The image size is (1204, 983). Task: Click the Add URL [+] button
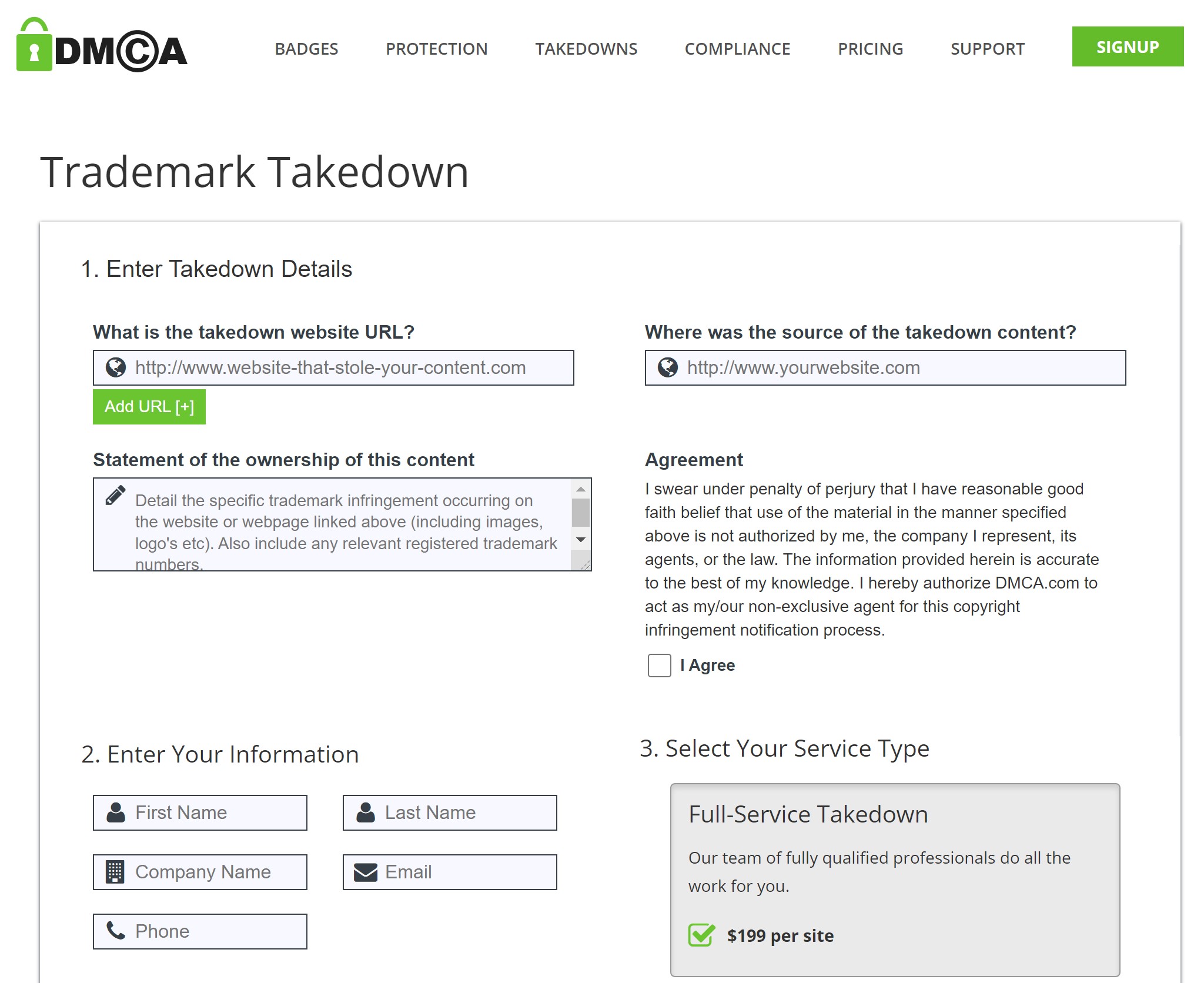(x=149, y=407)
